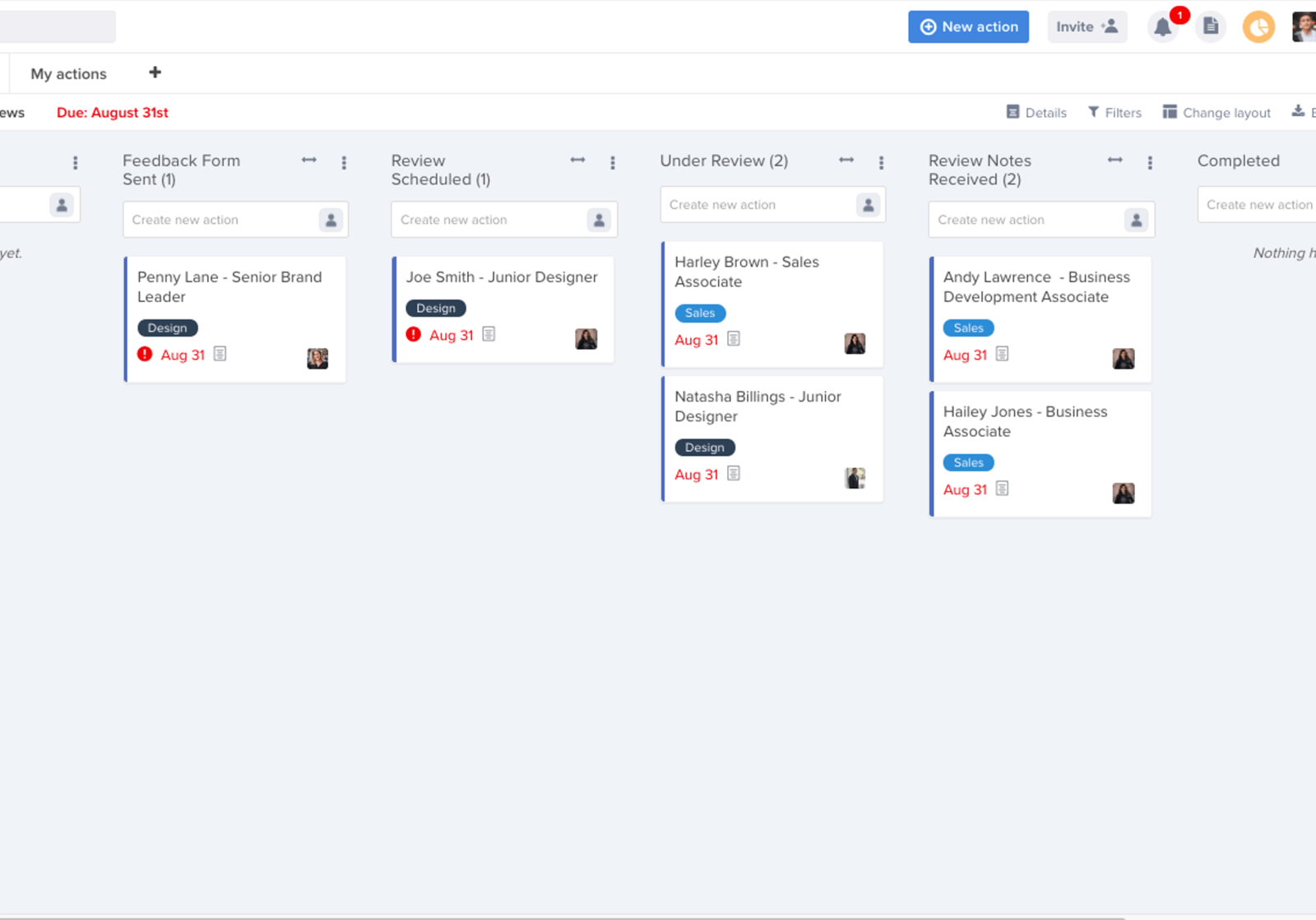
Task: Open the user profile avatar
Action: 1304,26
